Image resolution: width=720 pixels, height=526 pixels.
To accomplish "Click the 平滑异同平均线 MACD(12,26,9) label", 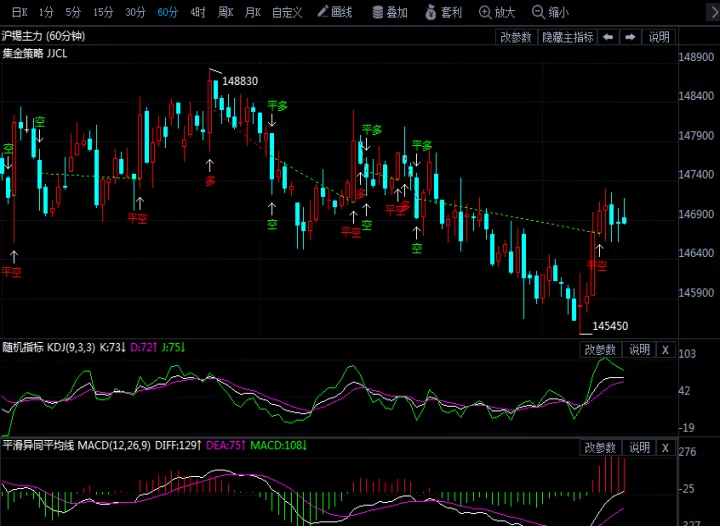I will (x=76, y=445).
